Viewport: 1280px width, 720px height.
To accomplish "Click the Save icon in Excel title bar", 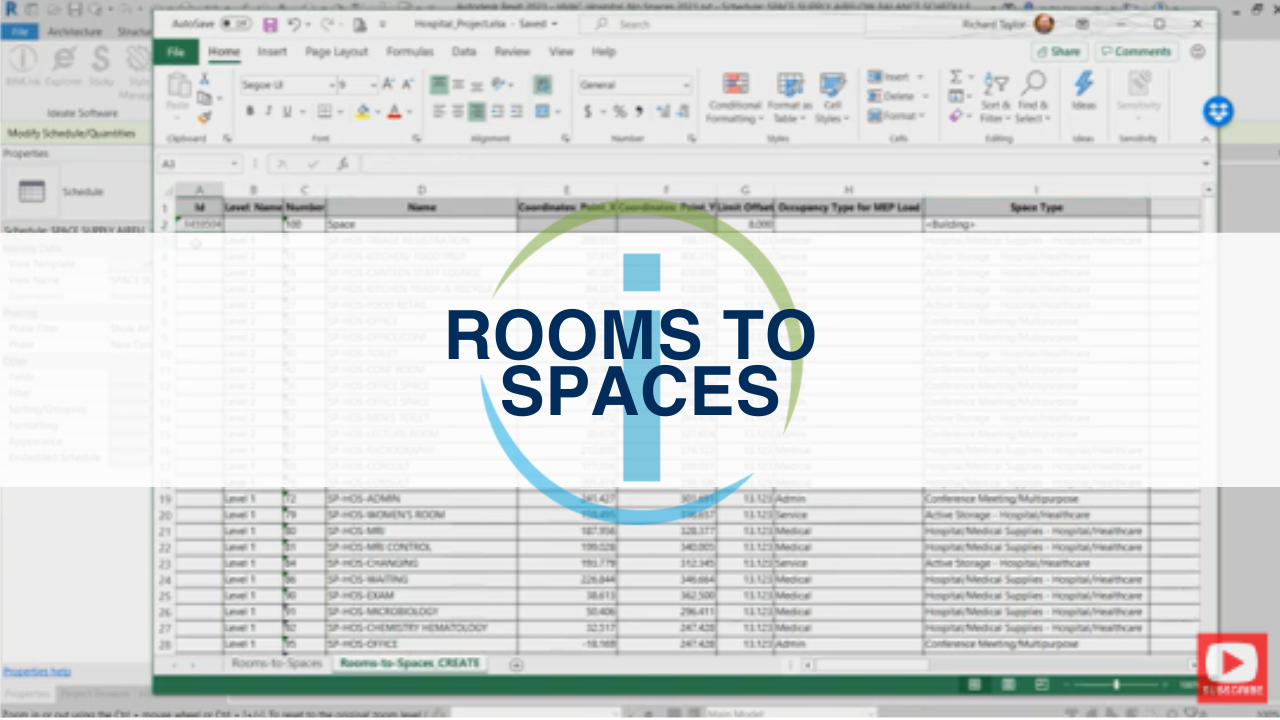I will coord(270,24).
